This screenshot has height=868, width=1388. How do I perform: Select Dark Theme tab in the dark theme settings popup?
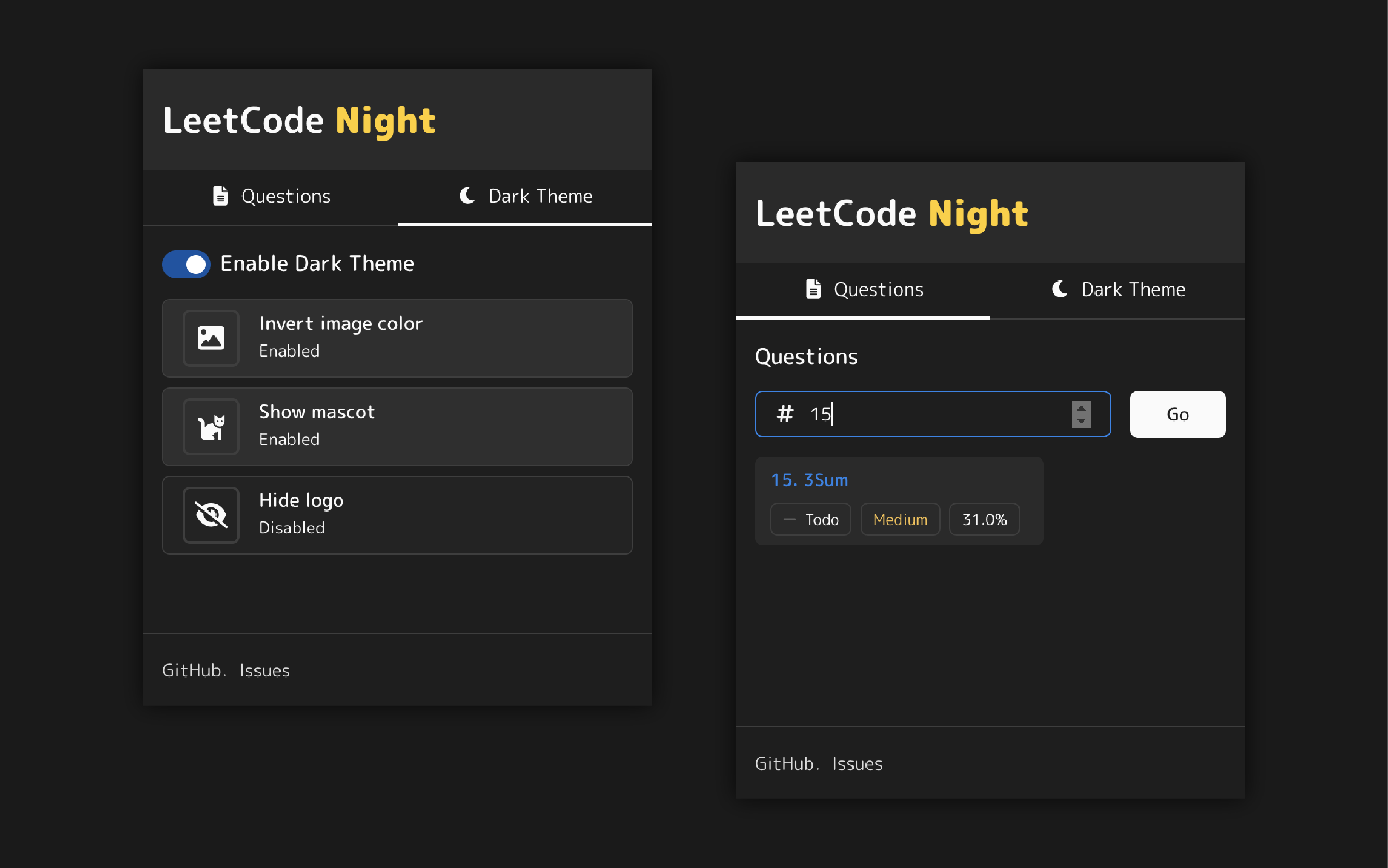pos(525,196)
